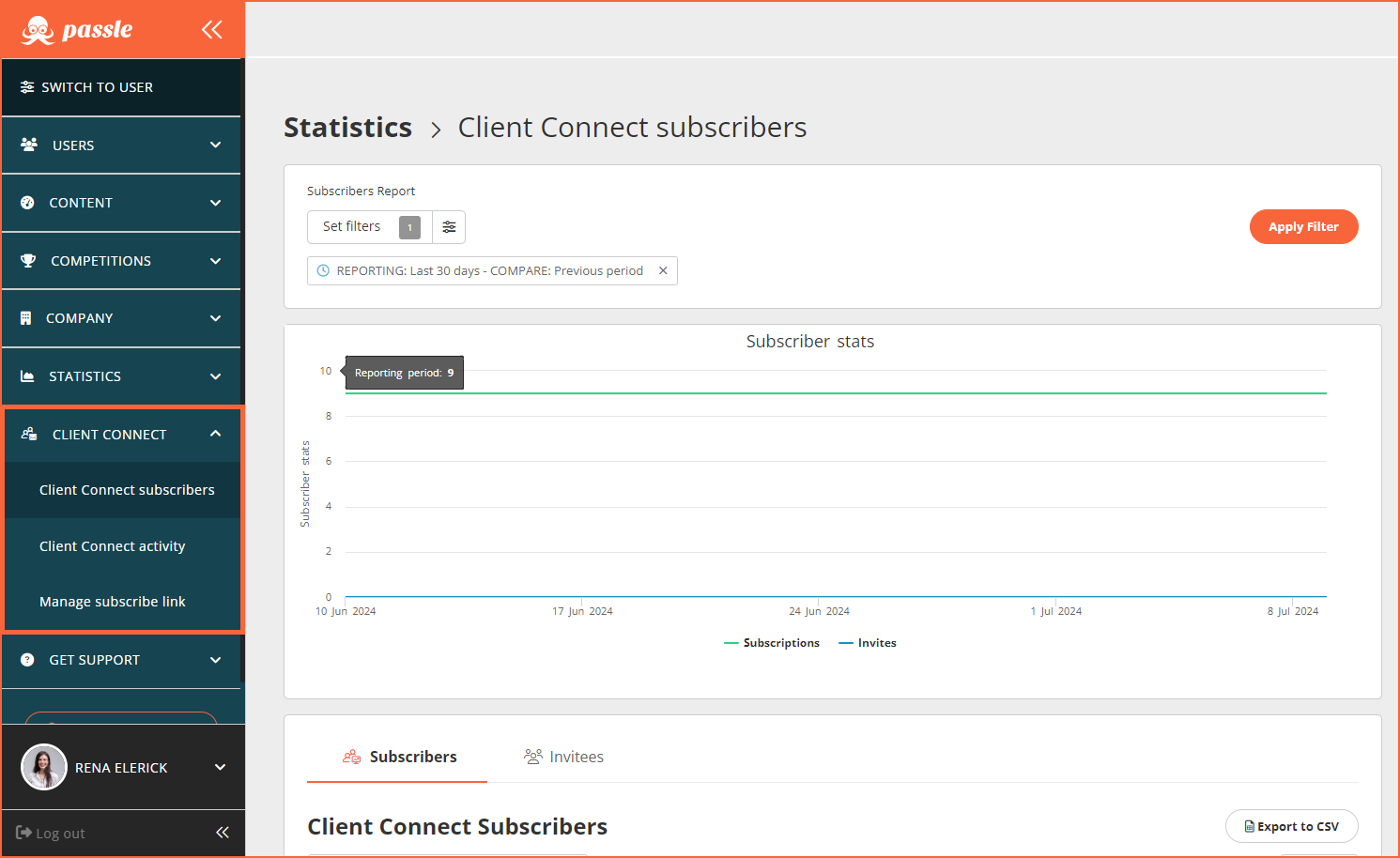Screen dimensions: 1400x858
Task: Click the Client Connect icon in sidebar
Action: pos(29,434)
